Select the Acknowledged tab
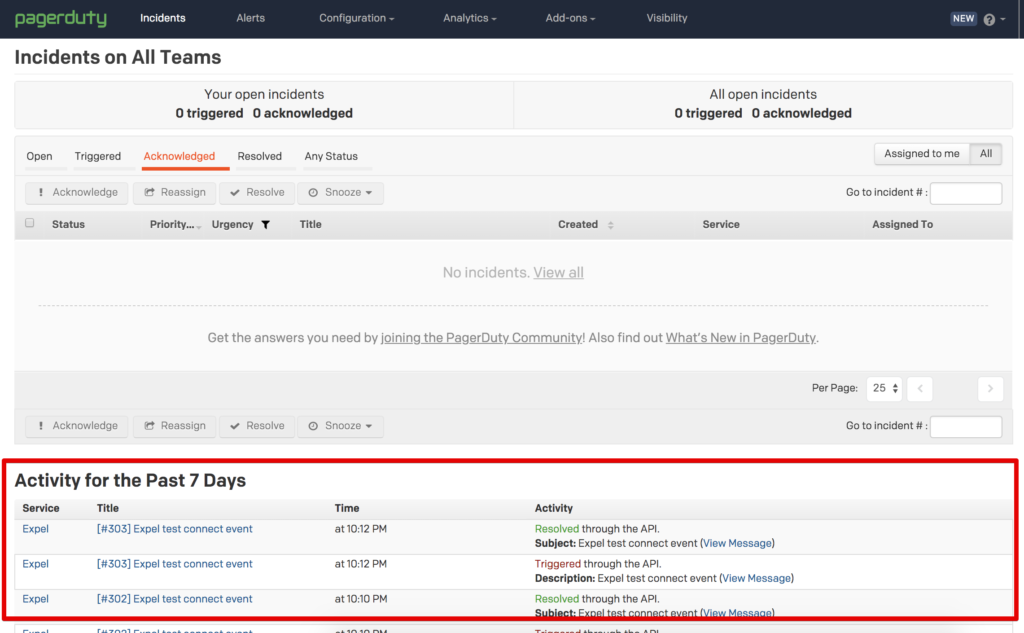The width and height of the screenshot is (1024, 633). pyautogui.click(x=179, y=156)
